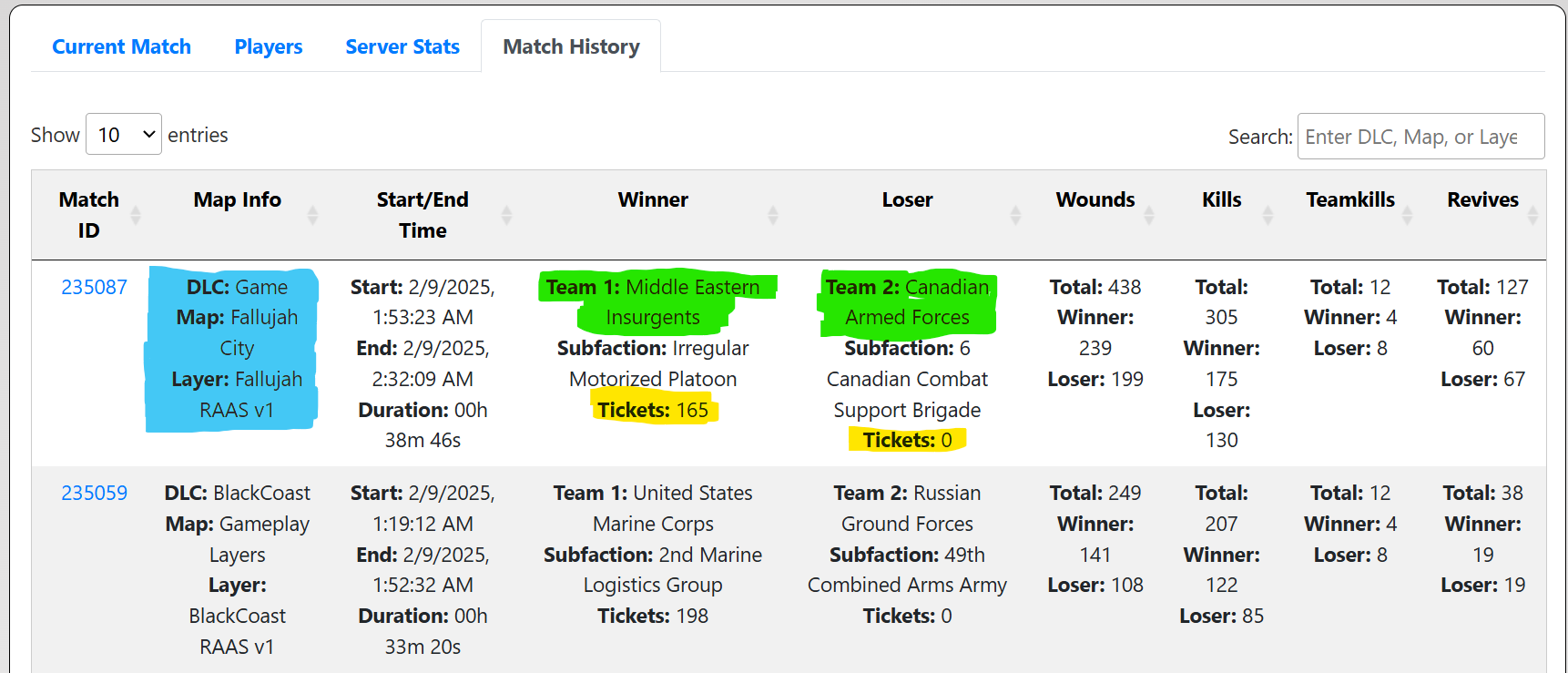This screenshot has width=1568, height=673.
Task: Switch to the Current Match tab
Action: [121, 46]
